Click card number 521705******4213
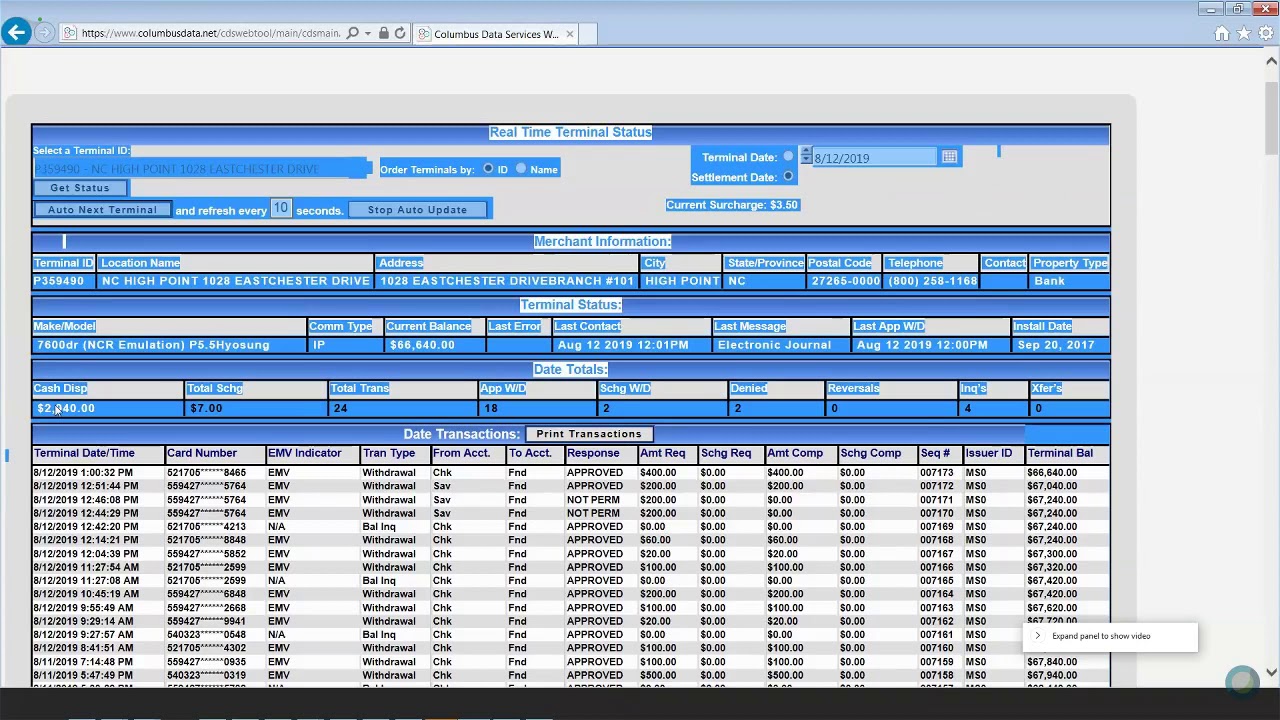This screenshot has width=1280, height=720. point(206,527)
